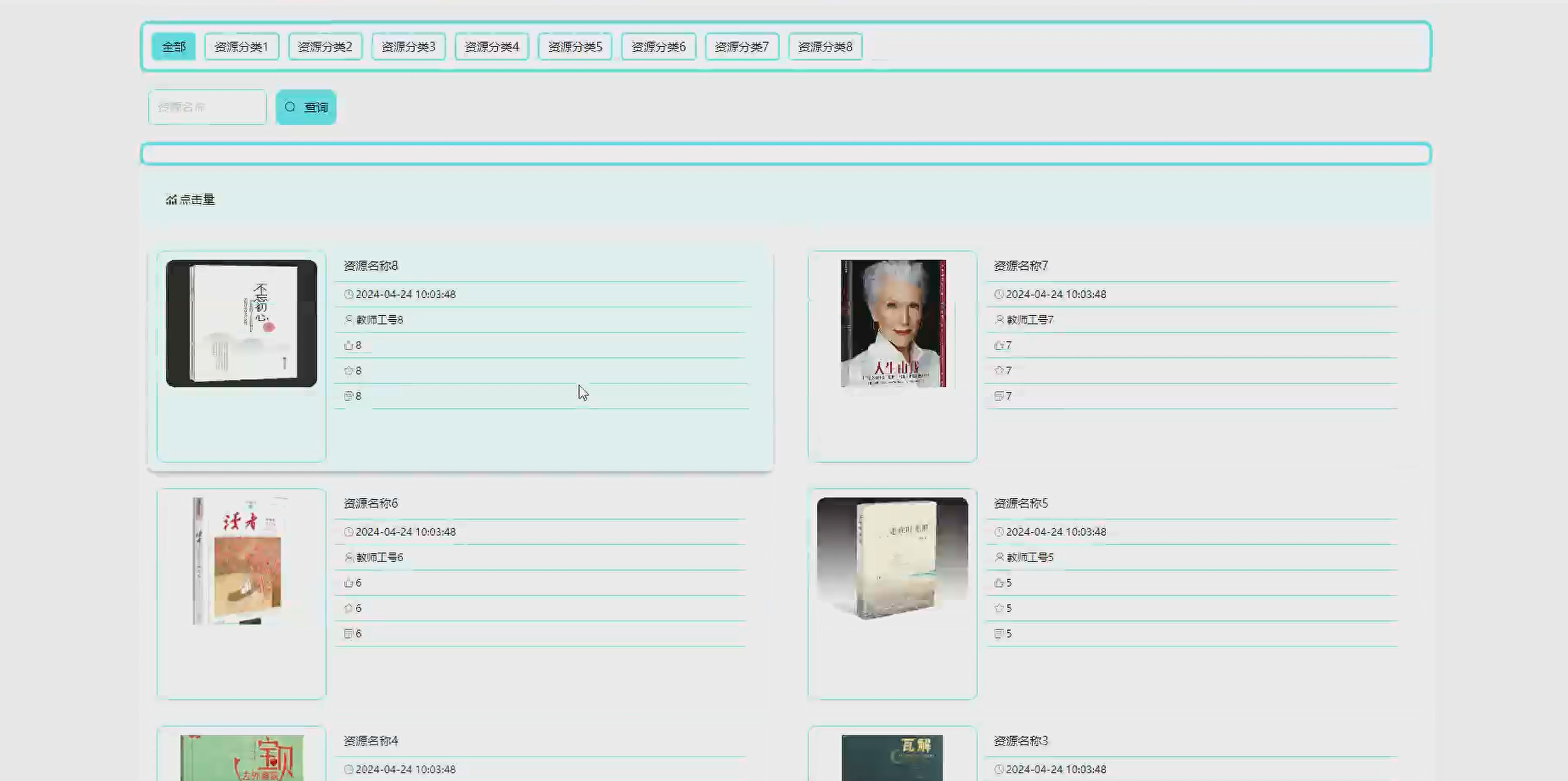The height and width of the screenshot is (781, 1568).
Task: Select the text 教师工号6
Action: (380, 557)
